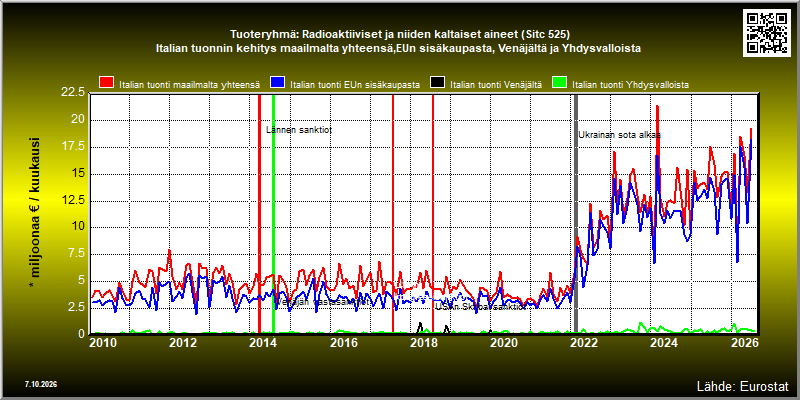
Task: Click the red legend swatch for world imports
Action: point(106,82)
